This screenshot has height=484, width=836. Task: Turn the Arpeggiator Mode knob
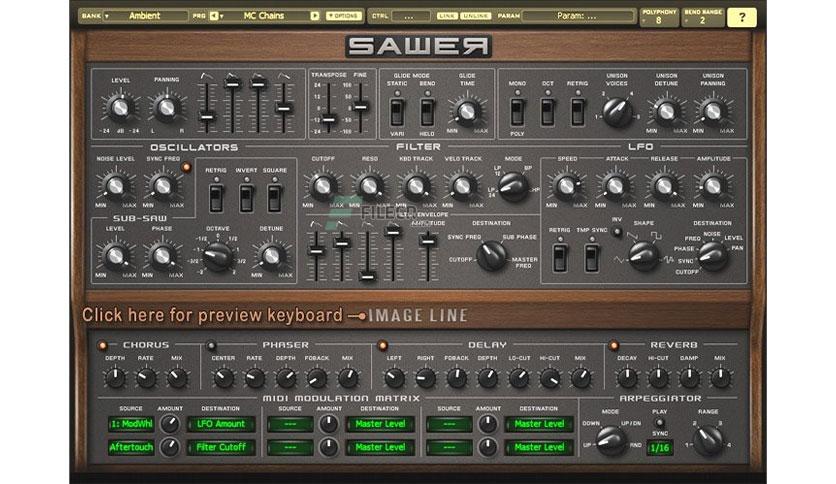[x=611, y=440]
